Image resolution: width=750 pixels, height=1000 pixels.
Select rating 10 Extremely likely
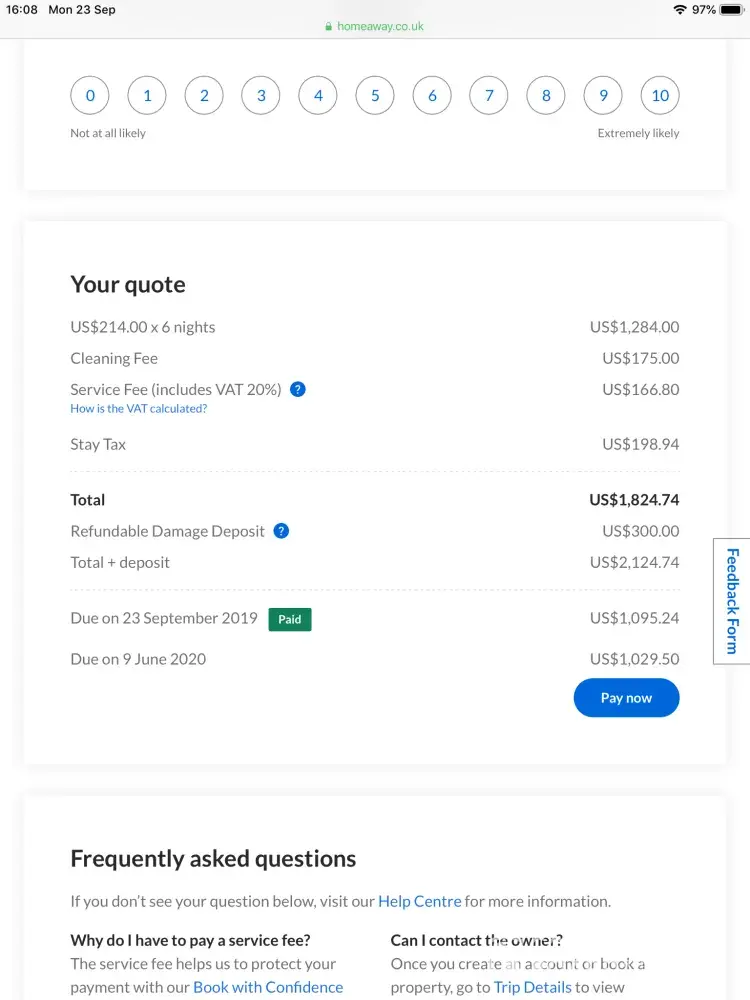pos(660,96)
